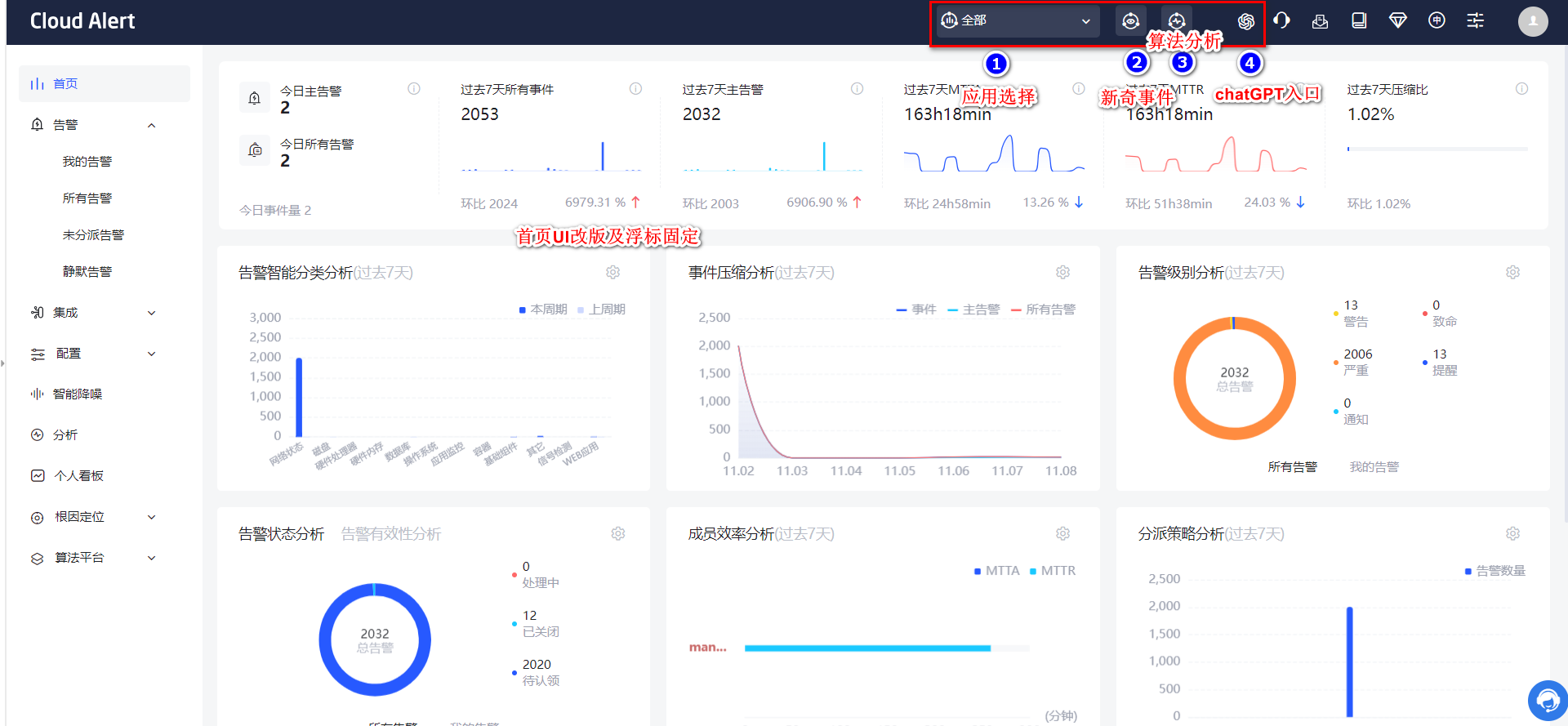The height and width of the screenshot is (726, 1568).
Task: Open the user avatar menu
Action: pos(1533,21)
